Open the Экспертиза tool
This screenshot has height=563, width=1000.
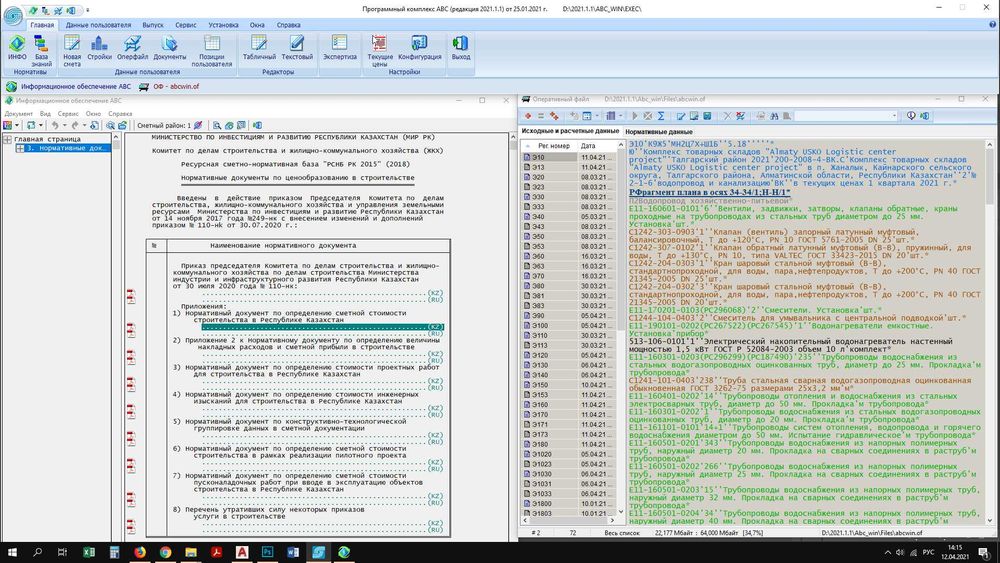point(339,46)
